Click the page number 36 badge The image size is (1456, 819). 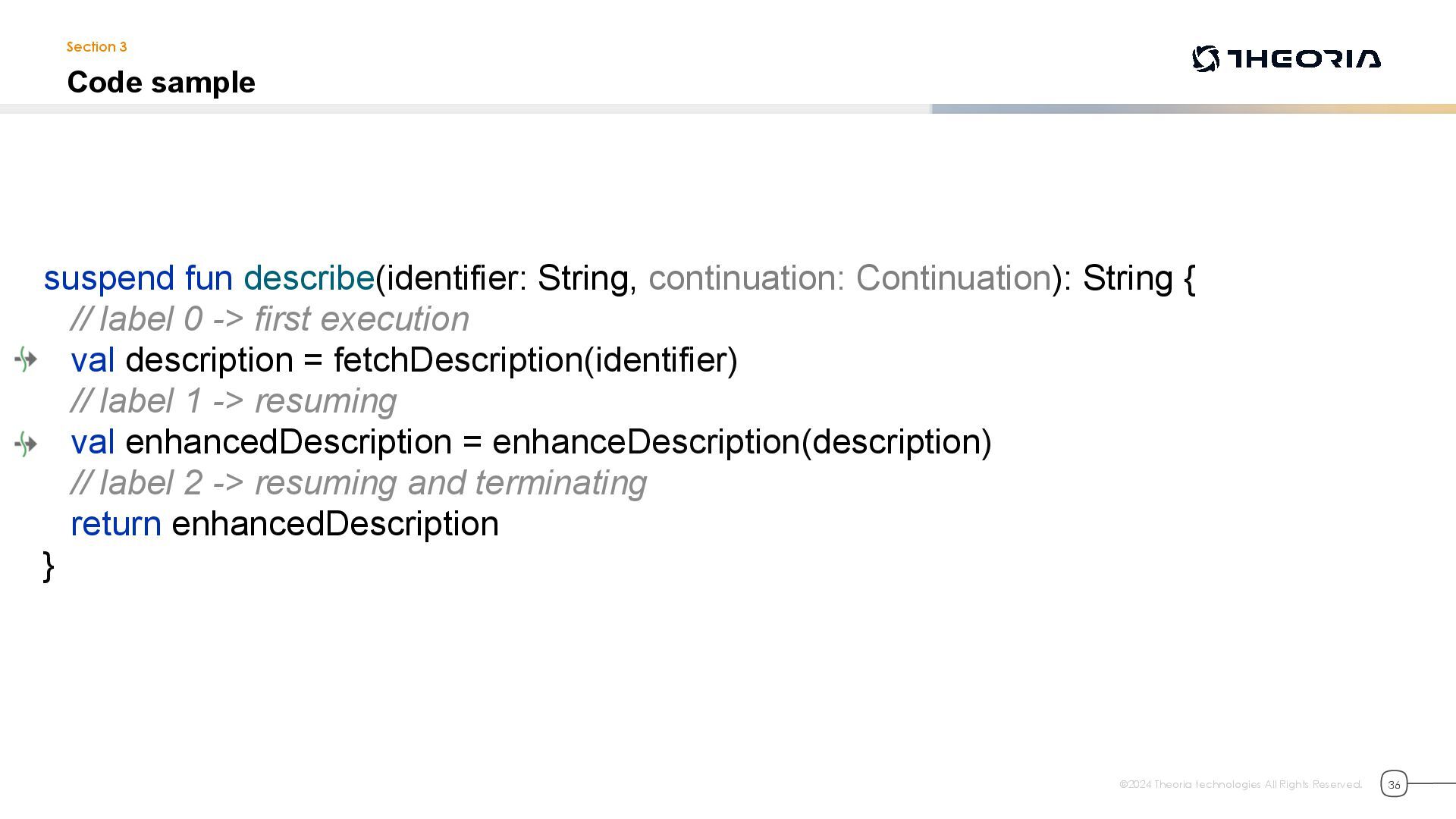tap(1394, 784)
